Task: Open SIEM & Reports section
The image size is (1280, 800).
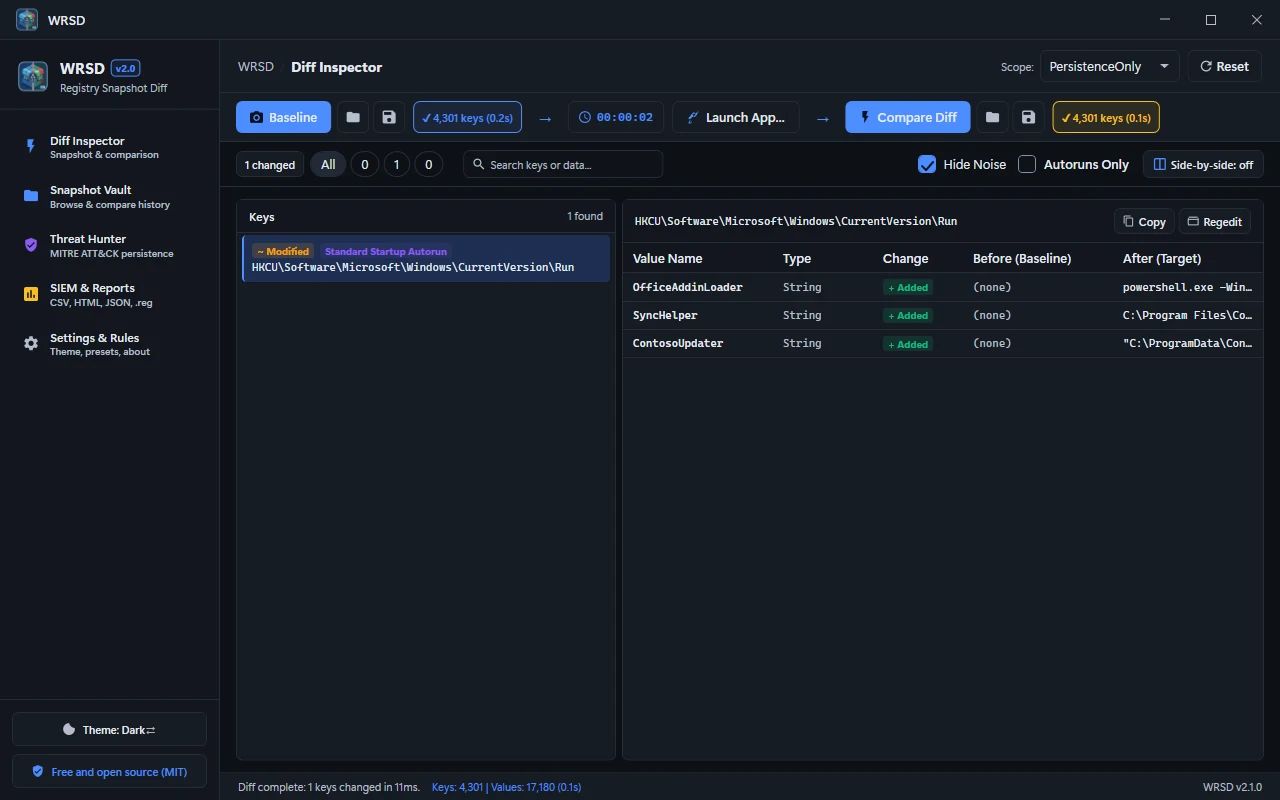Action: pos(109,294)
